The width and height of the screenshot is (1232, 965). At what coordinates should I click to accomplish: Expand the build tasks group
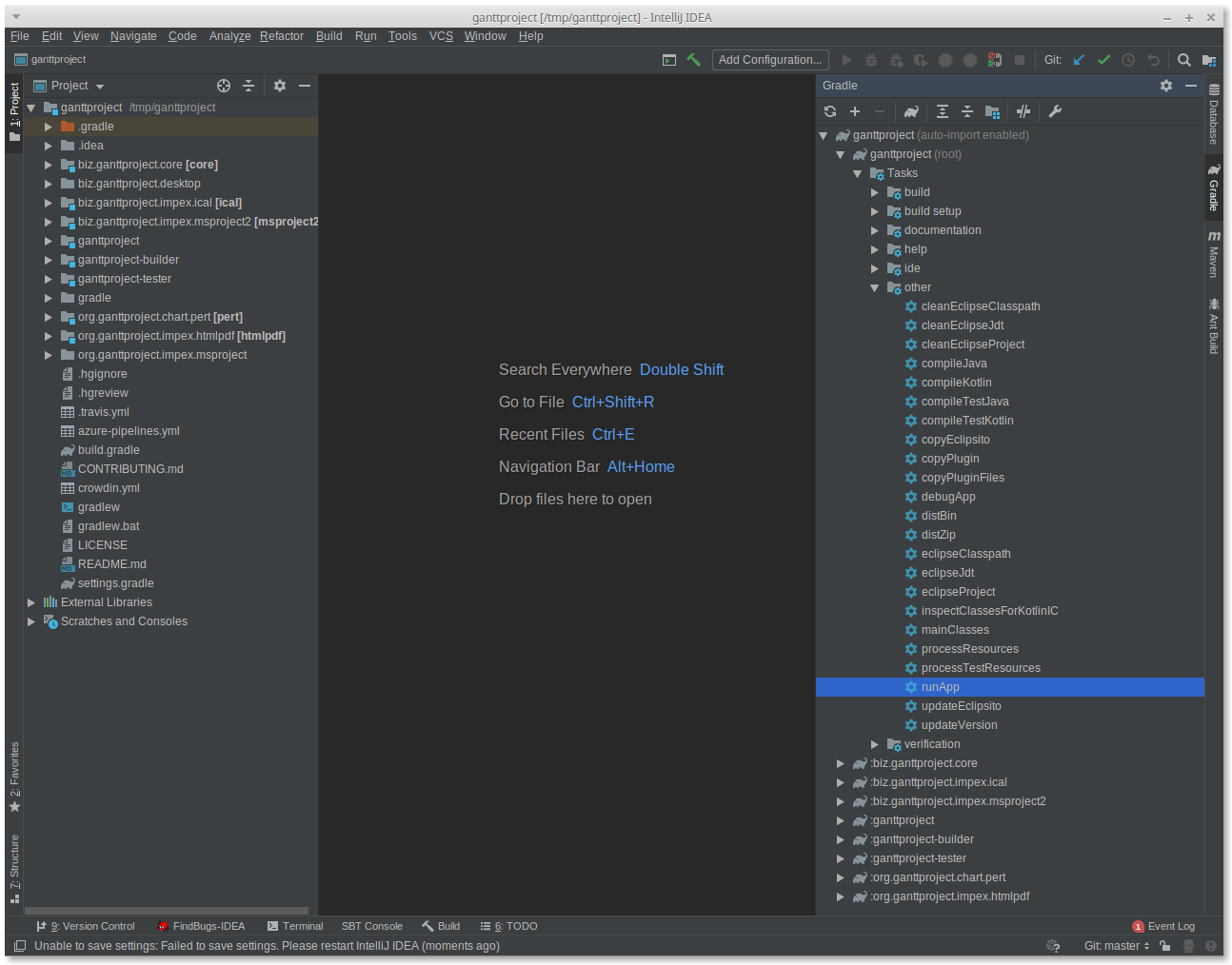(x=875, y=192)
